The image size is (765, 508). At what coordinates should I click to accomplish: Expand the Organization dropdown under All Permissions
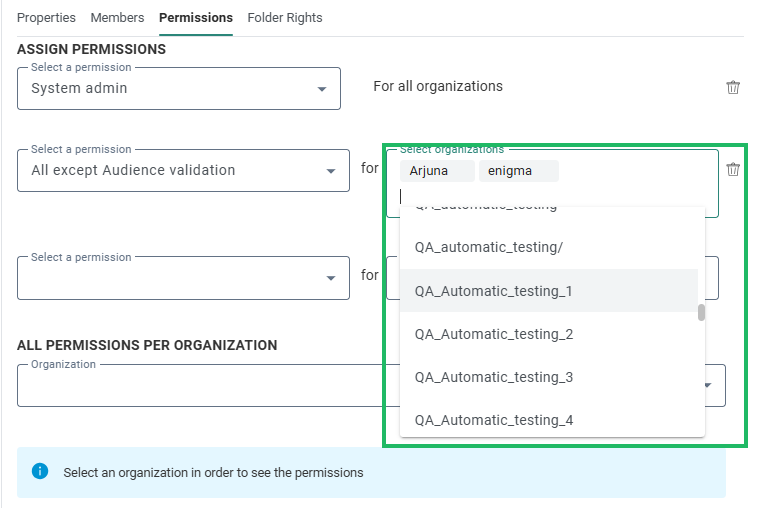pos(709,385)
